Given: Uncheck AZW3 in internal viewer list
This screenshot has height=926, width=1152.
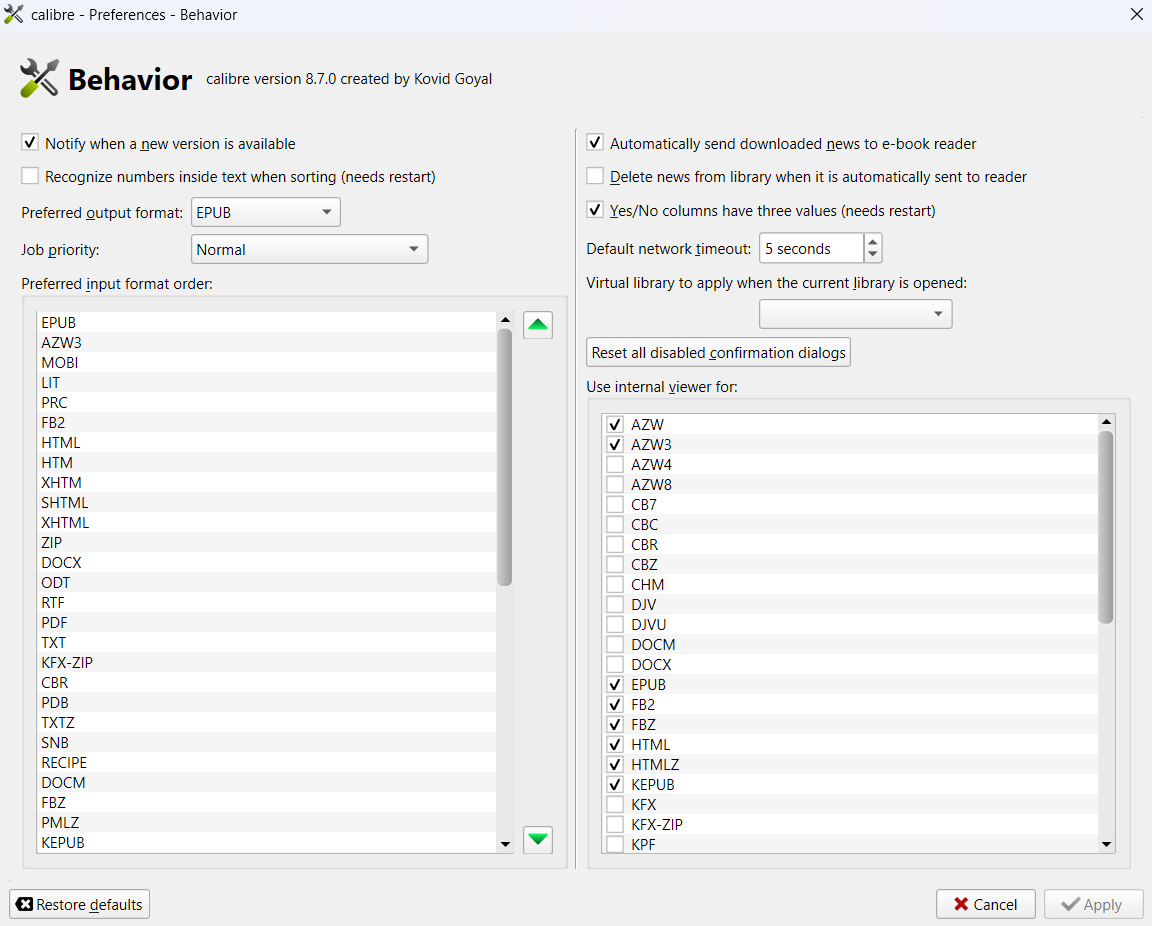Looking at the screenshot, I should (x=615, y=445).
